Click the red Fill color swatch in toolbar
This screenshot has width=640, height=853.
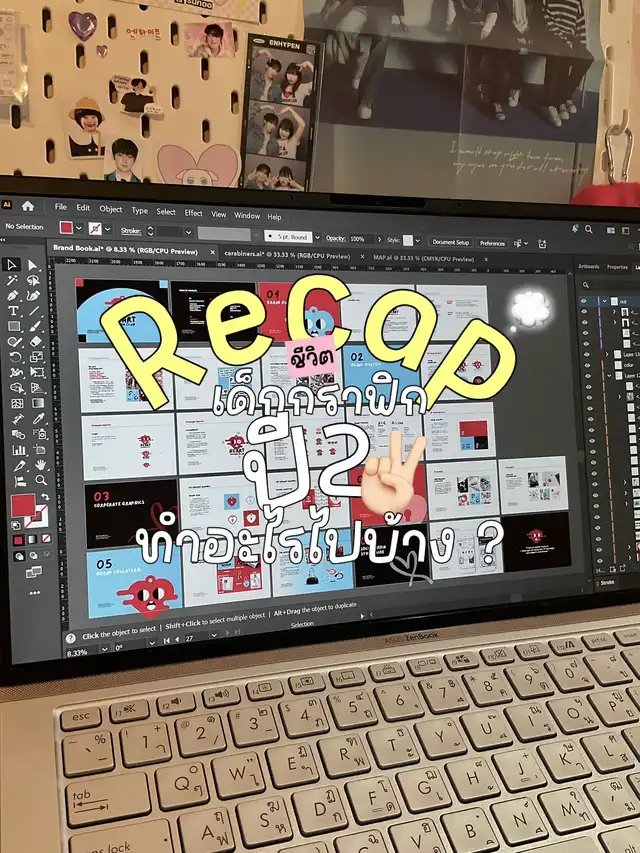tap(21, 506)
